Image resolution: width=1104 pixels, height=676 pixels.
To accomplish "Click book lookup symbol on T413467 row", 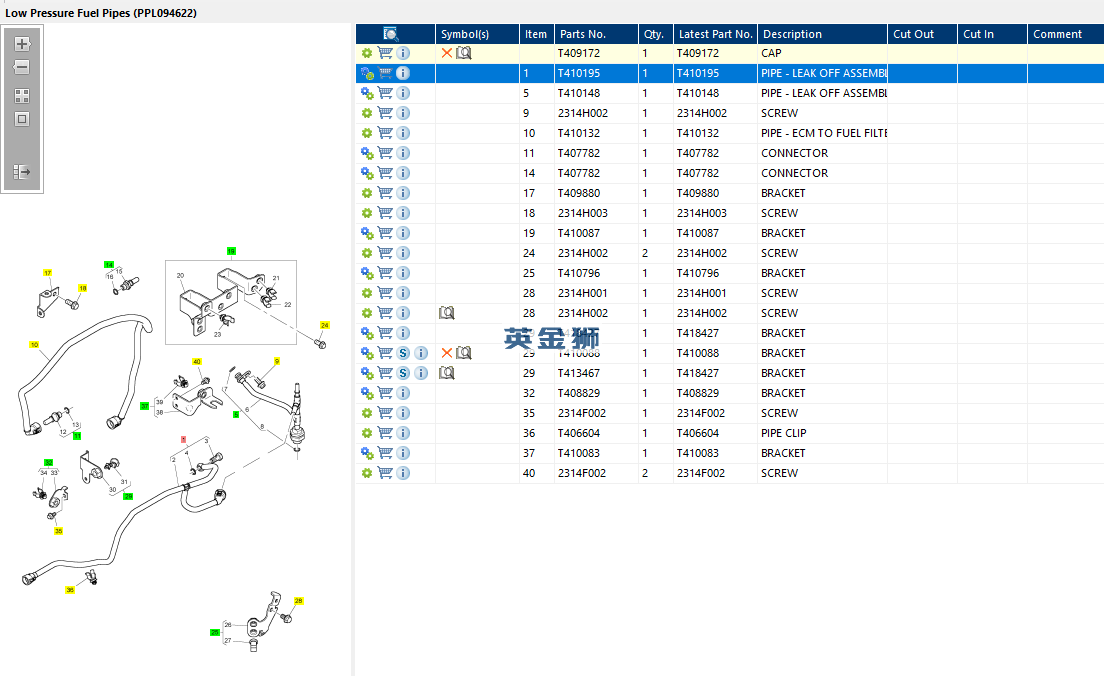I will coord(446,373).
